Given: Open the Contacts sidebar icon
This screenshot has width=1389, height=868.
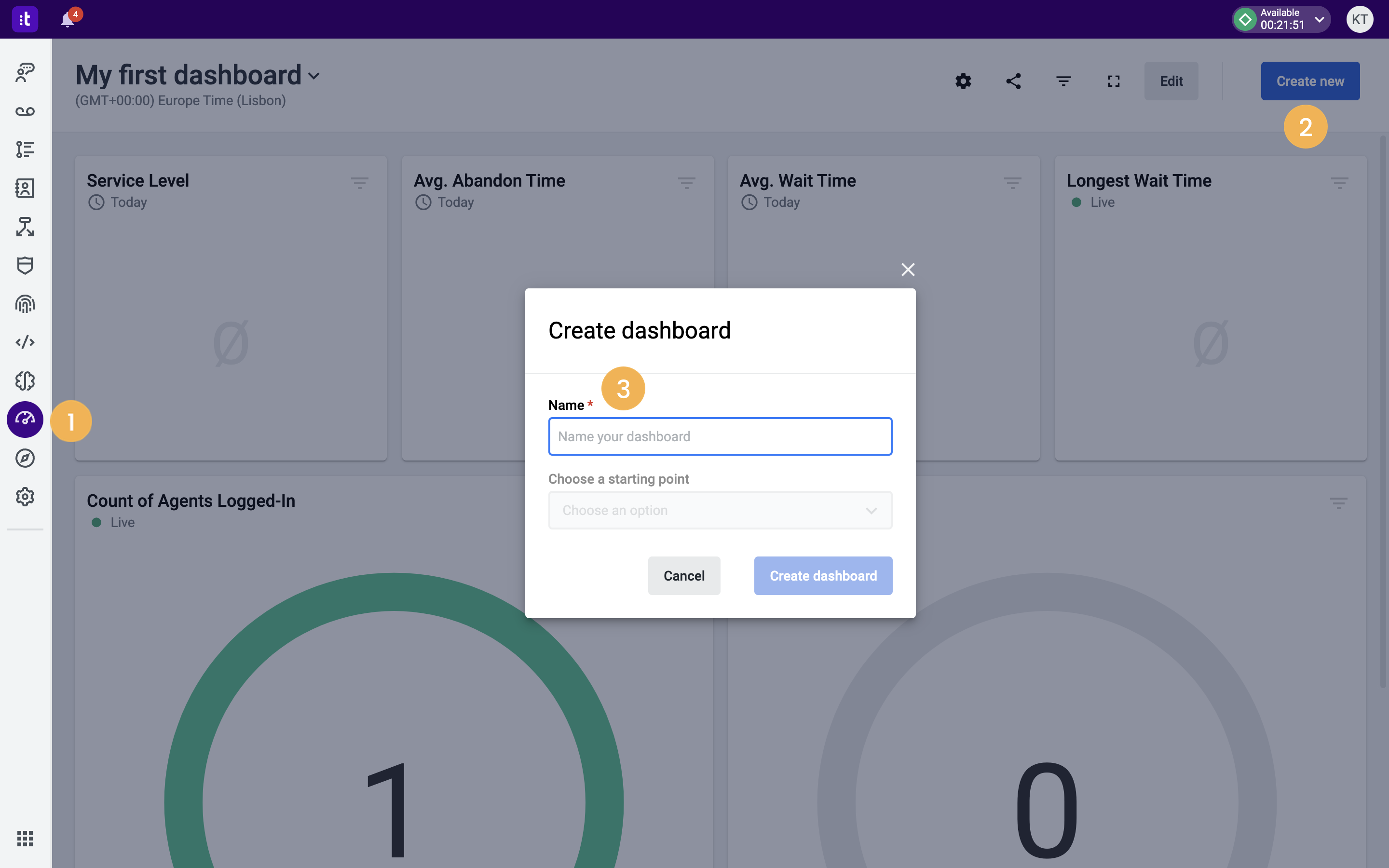Looking at the screenshot, I should point(25,188).
